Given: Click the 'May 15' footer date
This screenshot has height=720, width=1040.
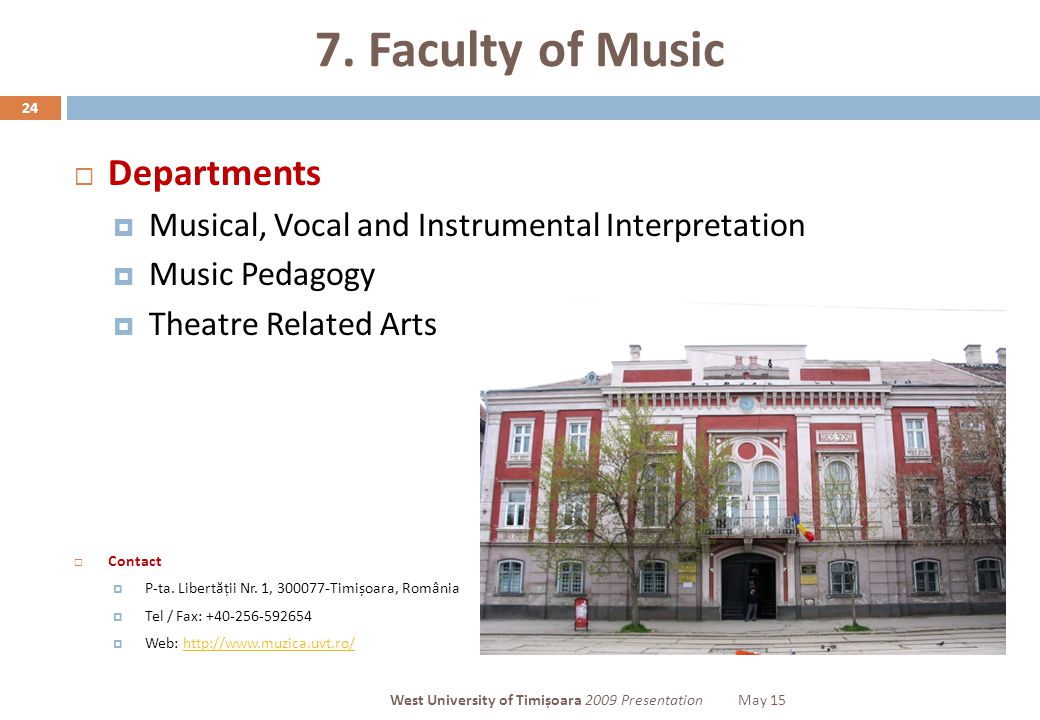Looking at the screenshot, I should coord(761,700).
